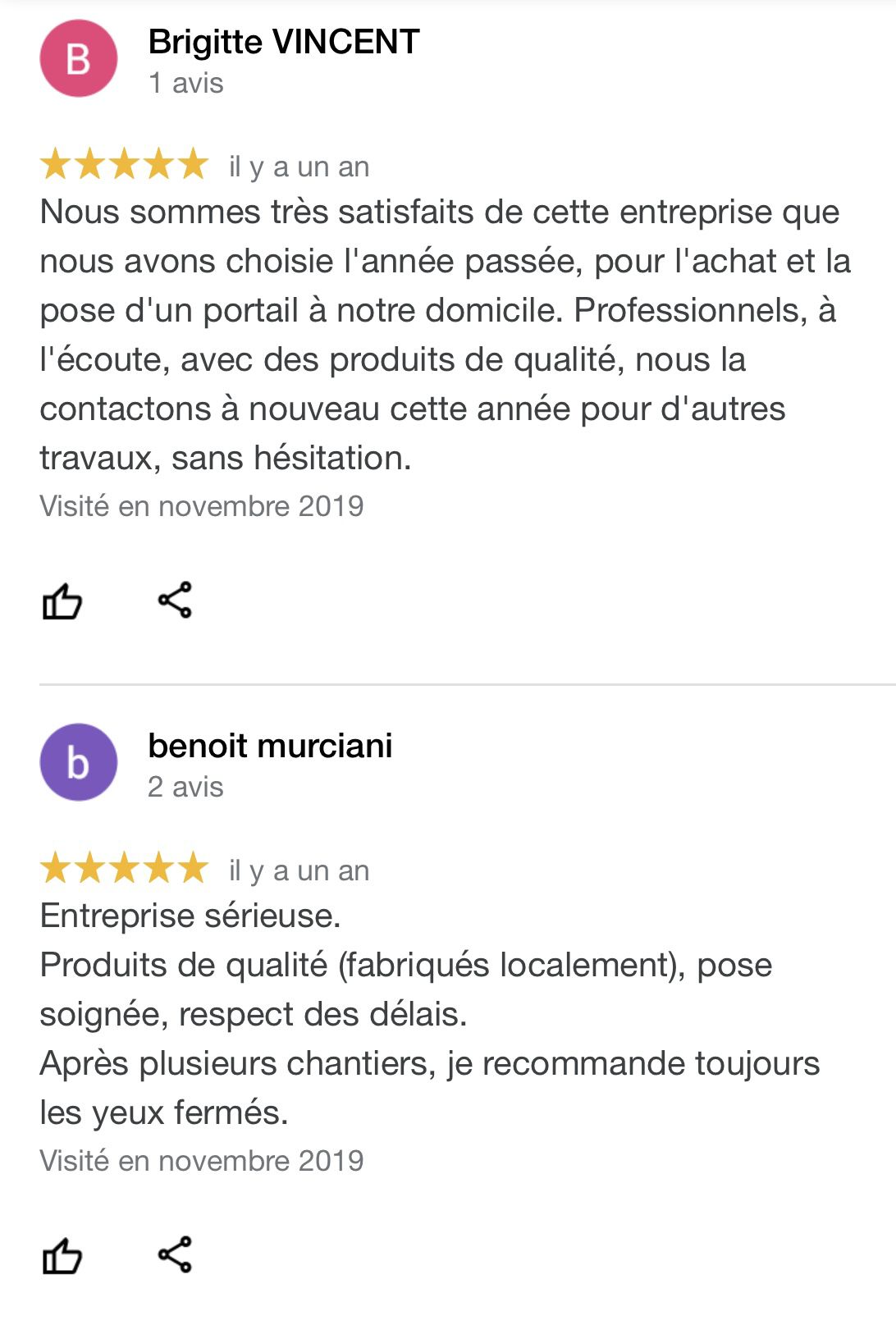Click "il y a un an" on benoit's review
Viewport: 896px width, 1334px height.
click(x=299, y=870)
